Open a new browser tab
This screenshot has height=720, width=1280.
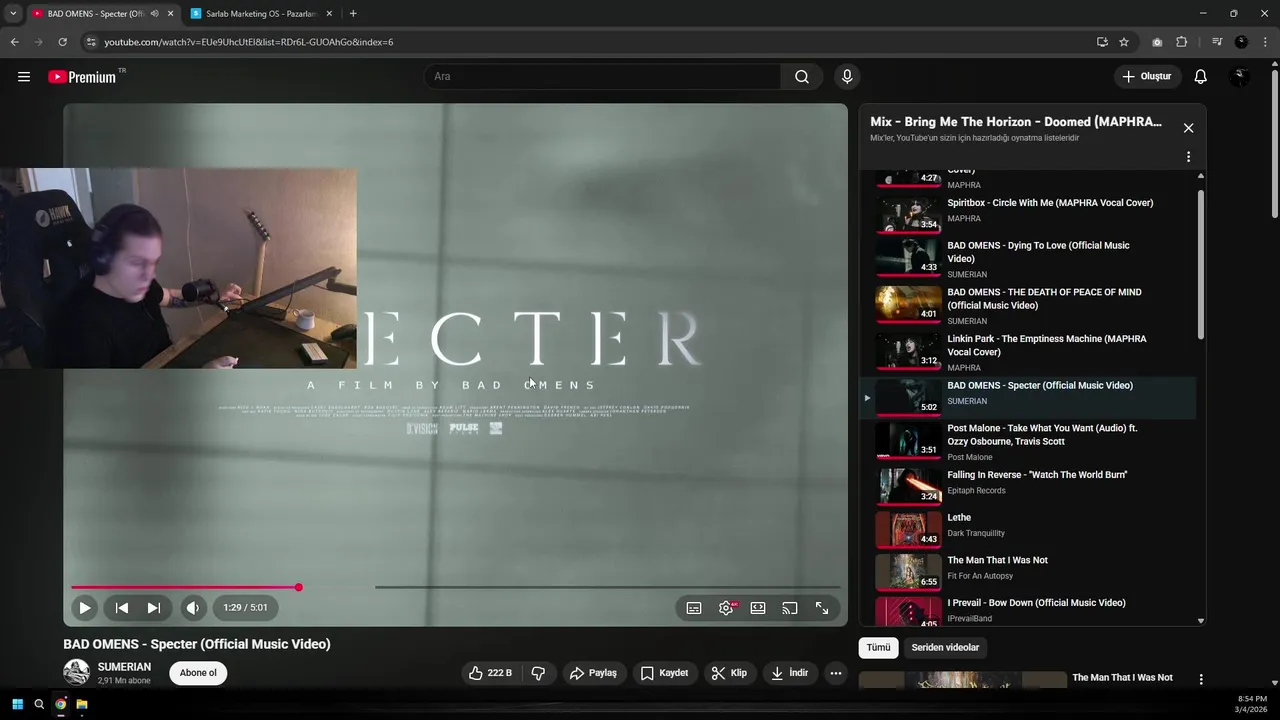tap(353, 14)
